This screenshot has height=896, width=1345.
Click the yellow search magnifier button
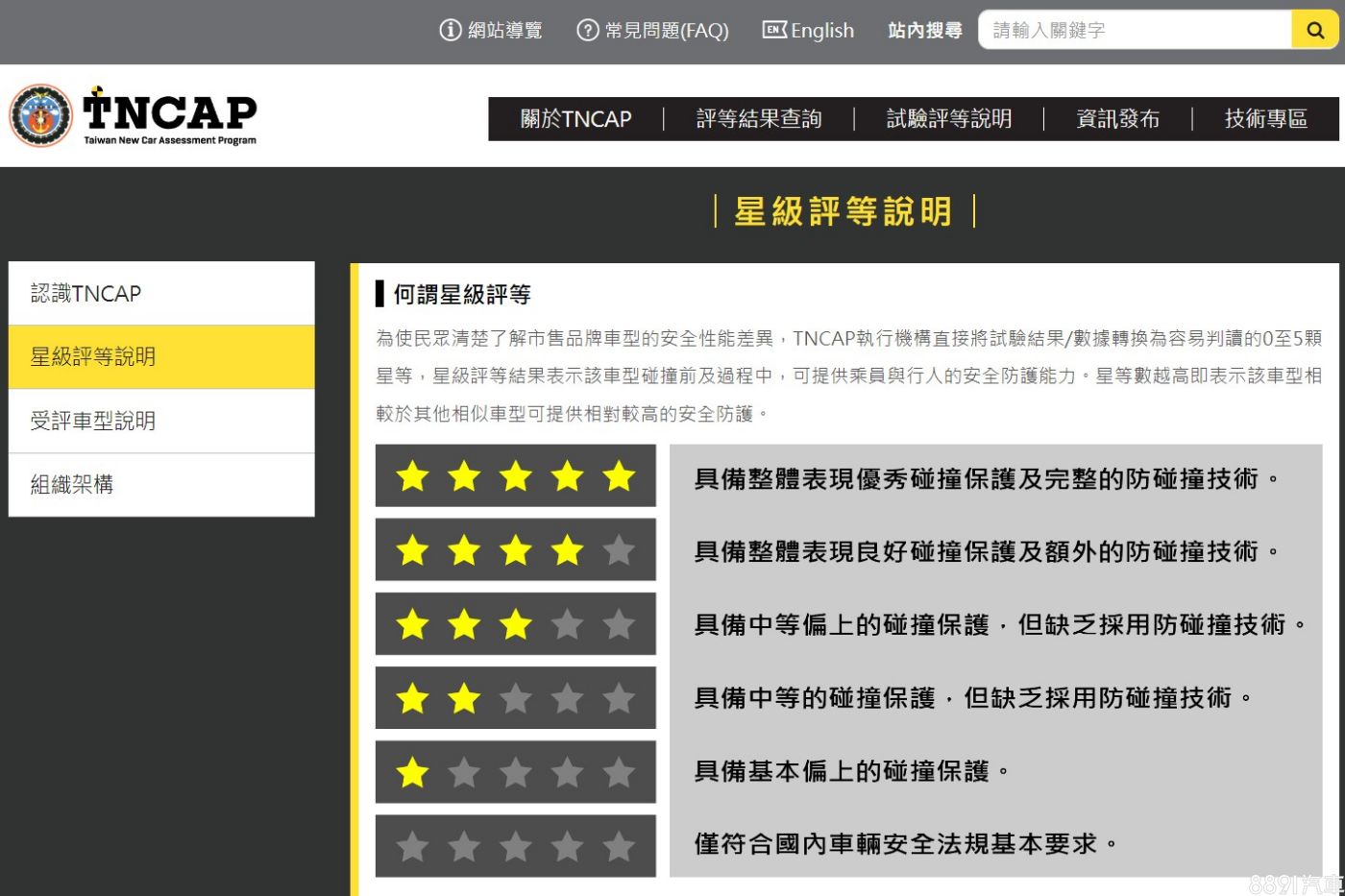point(1315,31)
